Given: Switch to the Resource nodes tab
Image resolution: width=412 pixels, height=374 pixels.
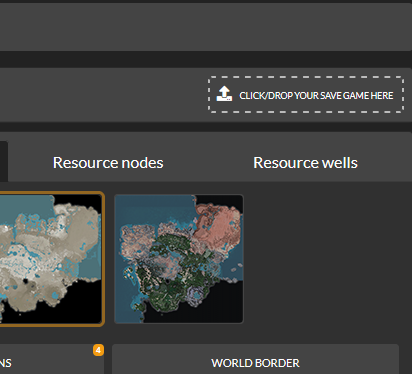Looking at the screenshot, I should point(108,163).
